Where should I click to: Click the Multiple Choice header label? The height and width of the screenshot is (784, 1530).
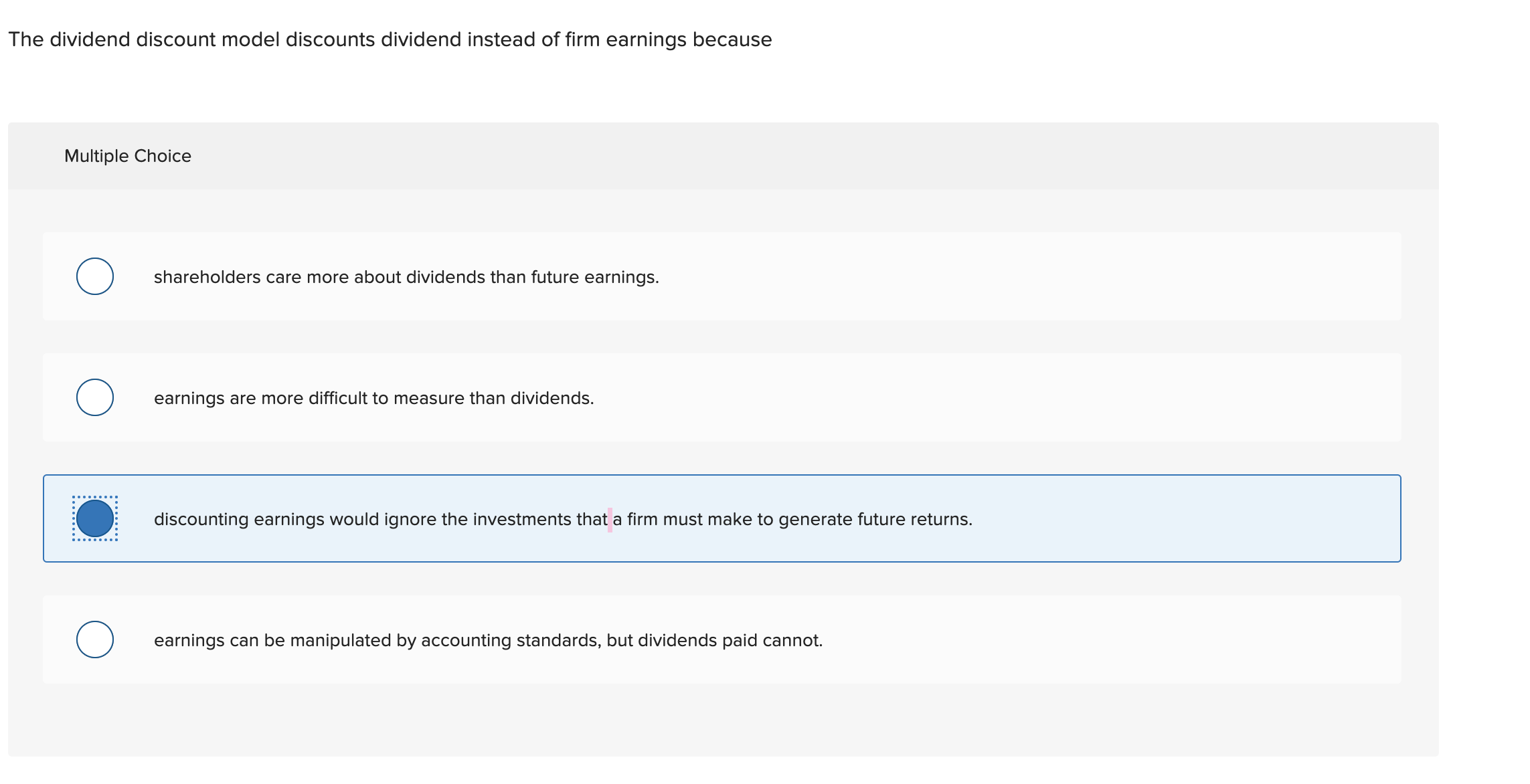pyautogui.click(x=128, y=155)
